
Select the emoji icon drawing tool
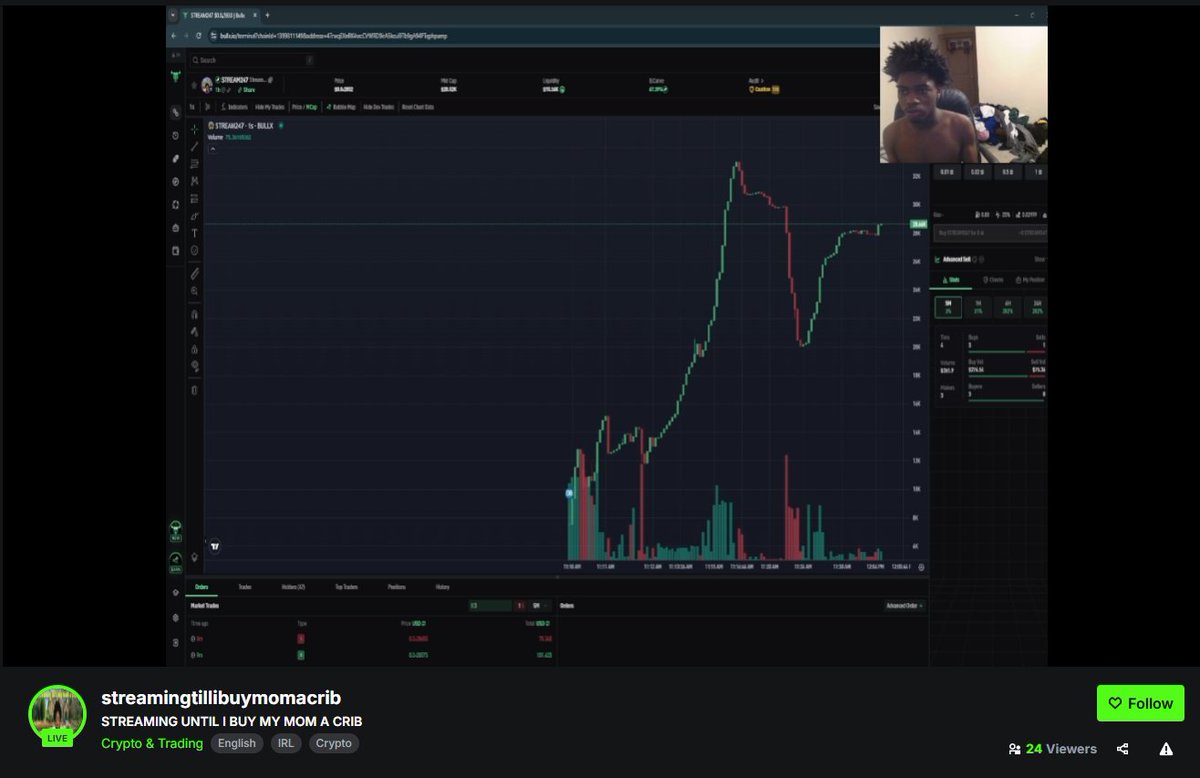point(195,250)
